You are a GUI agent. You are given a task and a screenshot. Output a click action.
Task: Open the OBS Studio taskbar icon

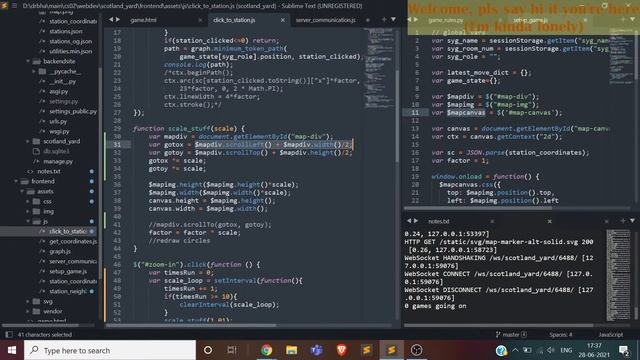[x=416, y=350]
